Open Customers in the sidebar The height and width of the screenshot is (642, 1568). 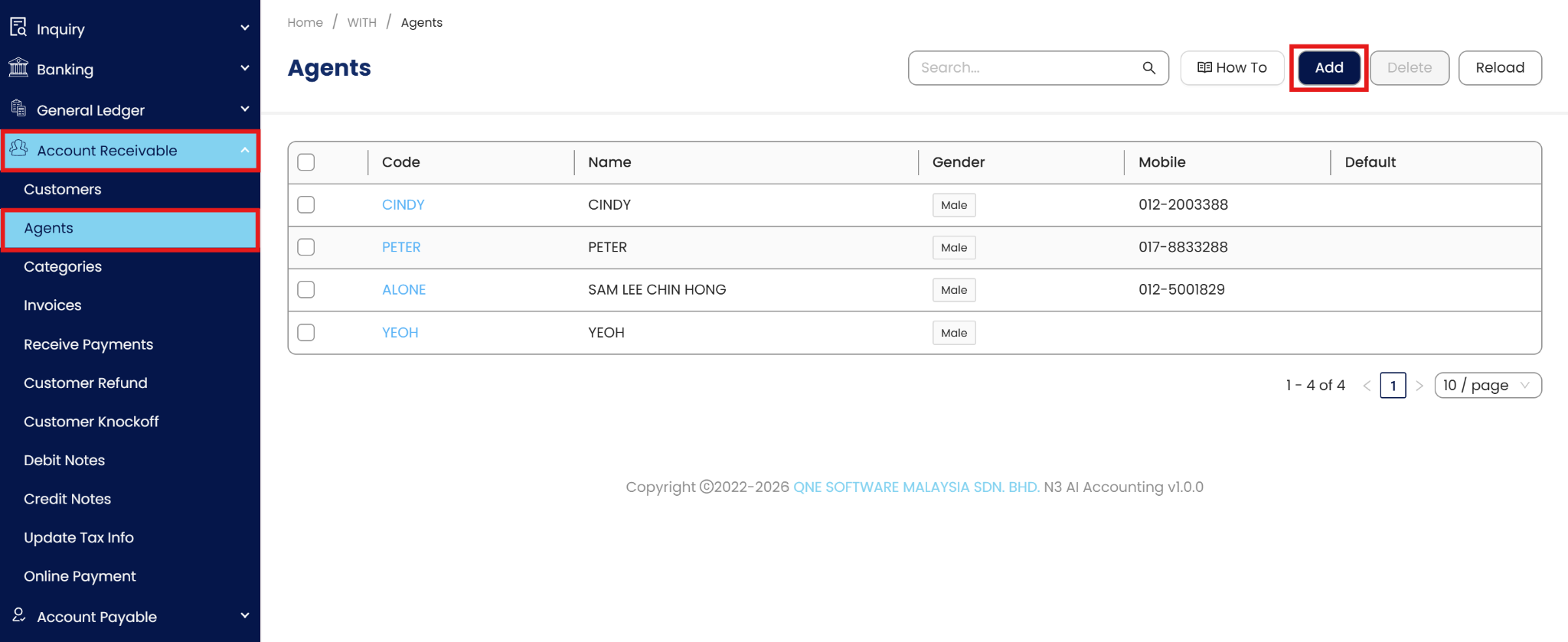pyautogui.click(x=63, y=189)
